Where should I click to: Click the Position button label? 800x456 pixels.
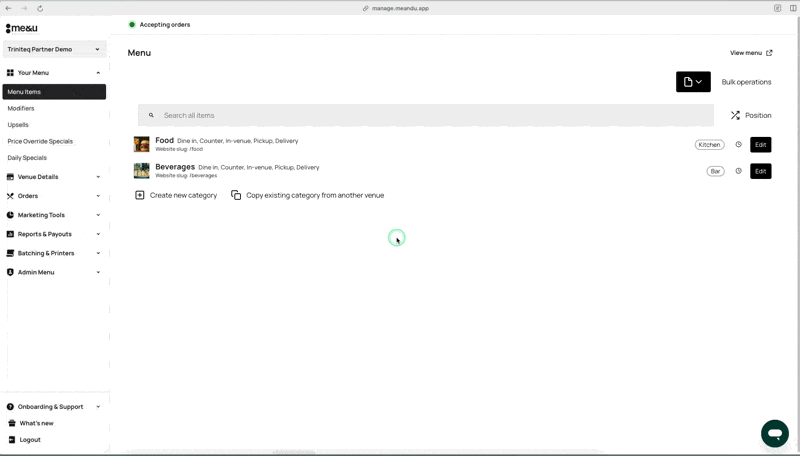click(758, 115)
